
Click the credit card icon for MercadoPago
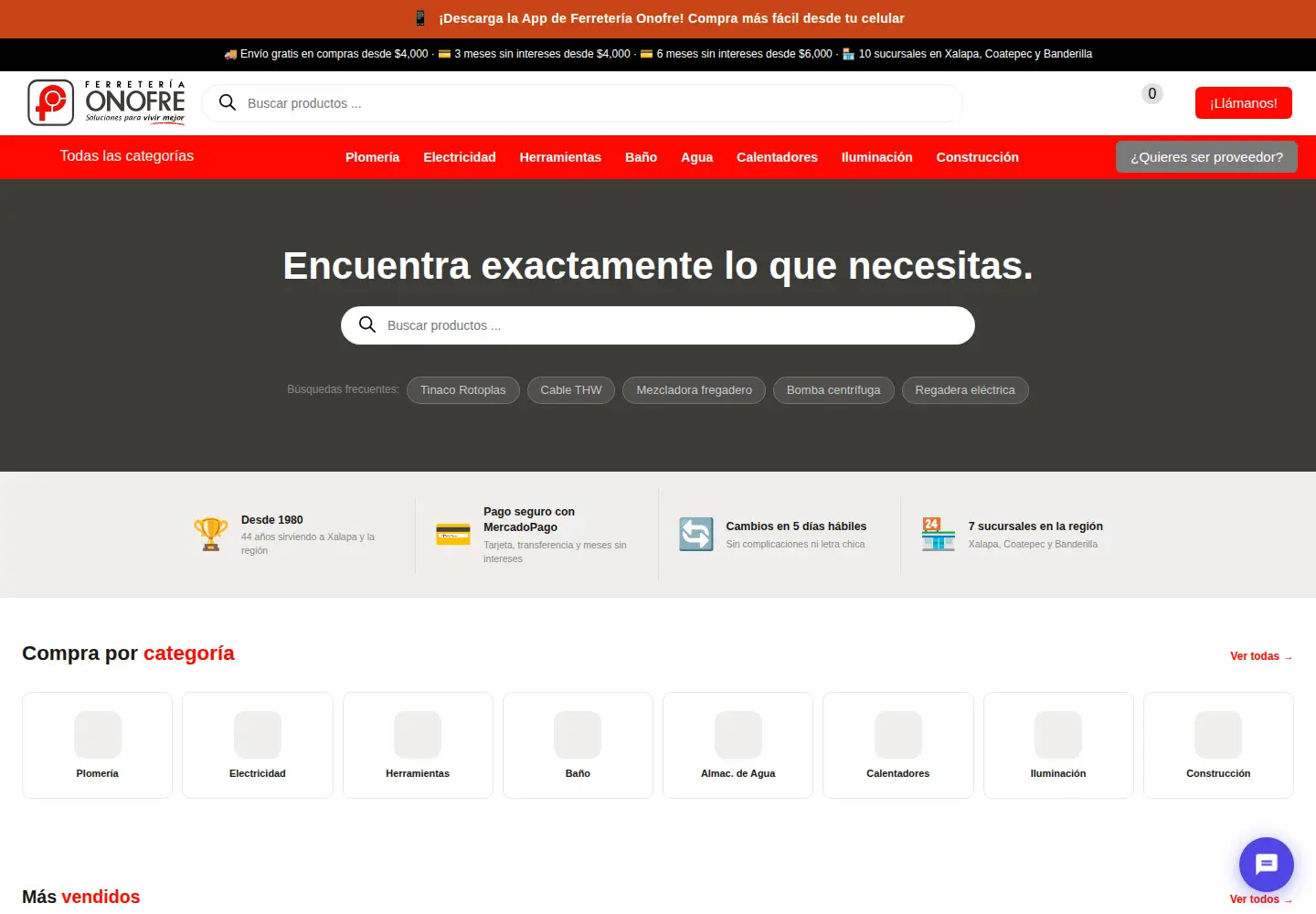pos(453,534)
